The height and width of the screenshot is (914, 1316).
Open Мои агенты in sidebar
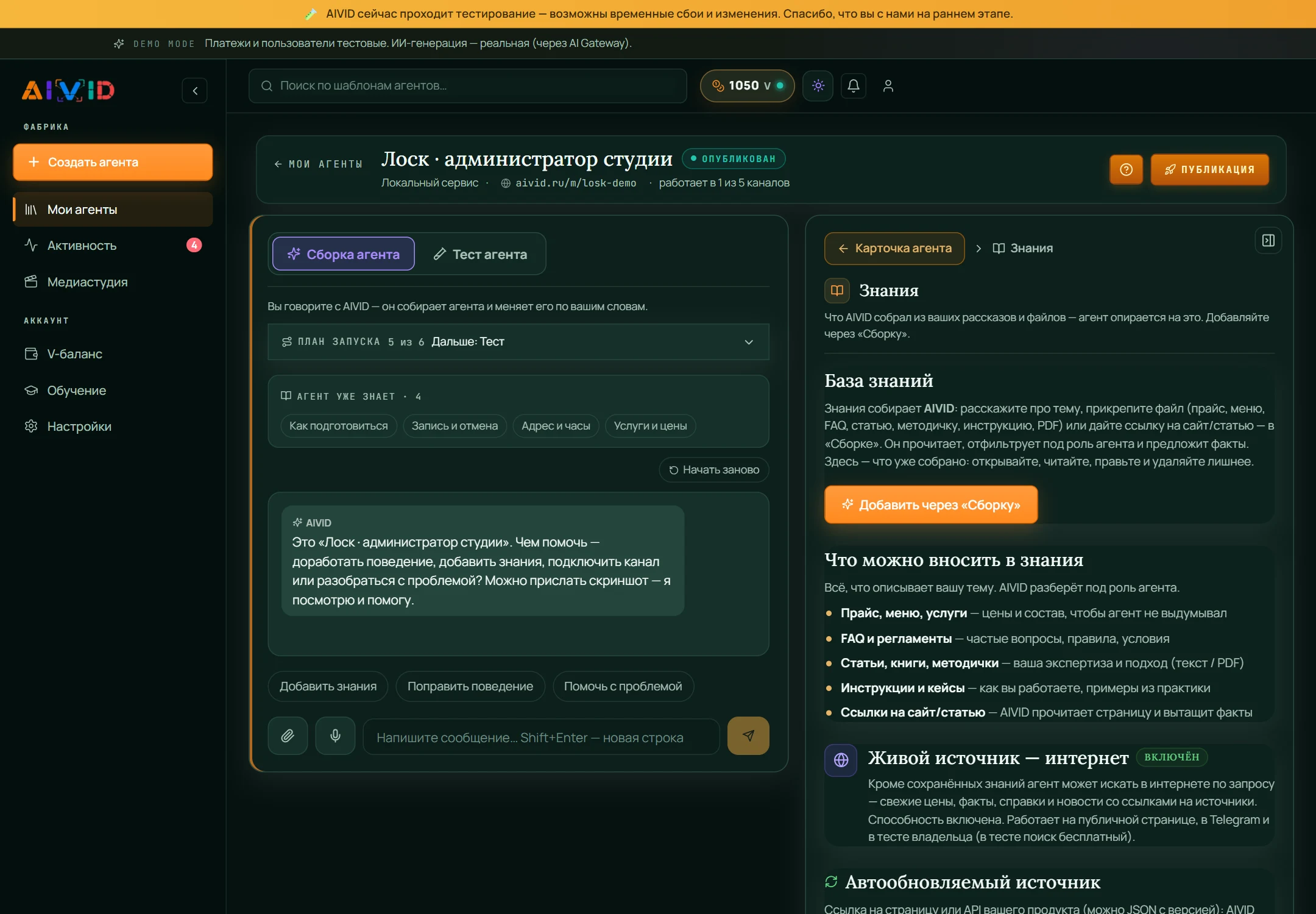tap(113, 210)
